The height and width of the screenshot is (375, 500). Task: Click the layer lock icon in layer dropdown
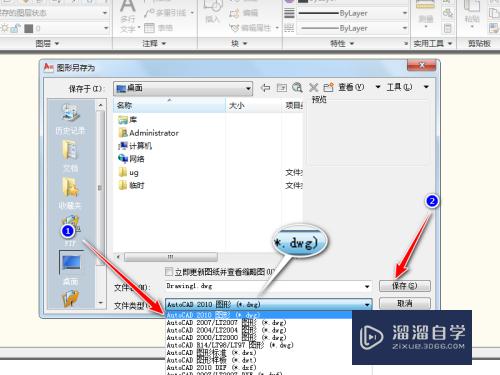(15, 28)
